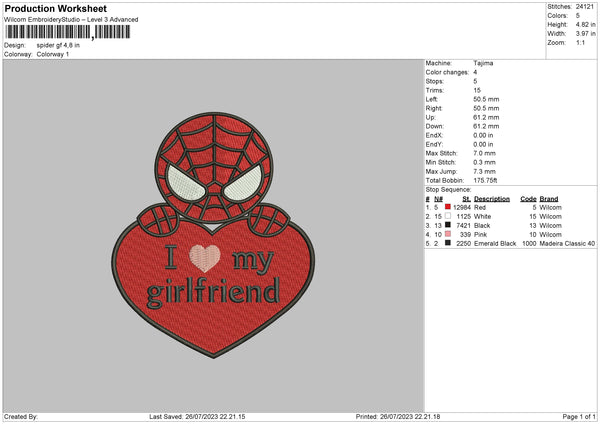
Task: Click the 'Page 1 of 1' indicator
Action: (579, 416)
